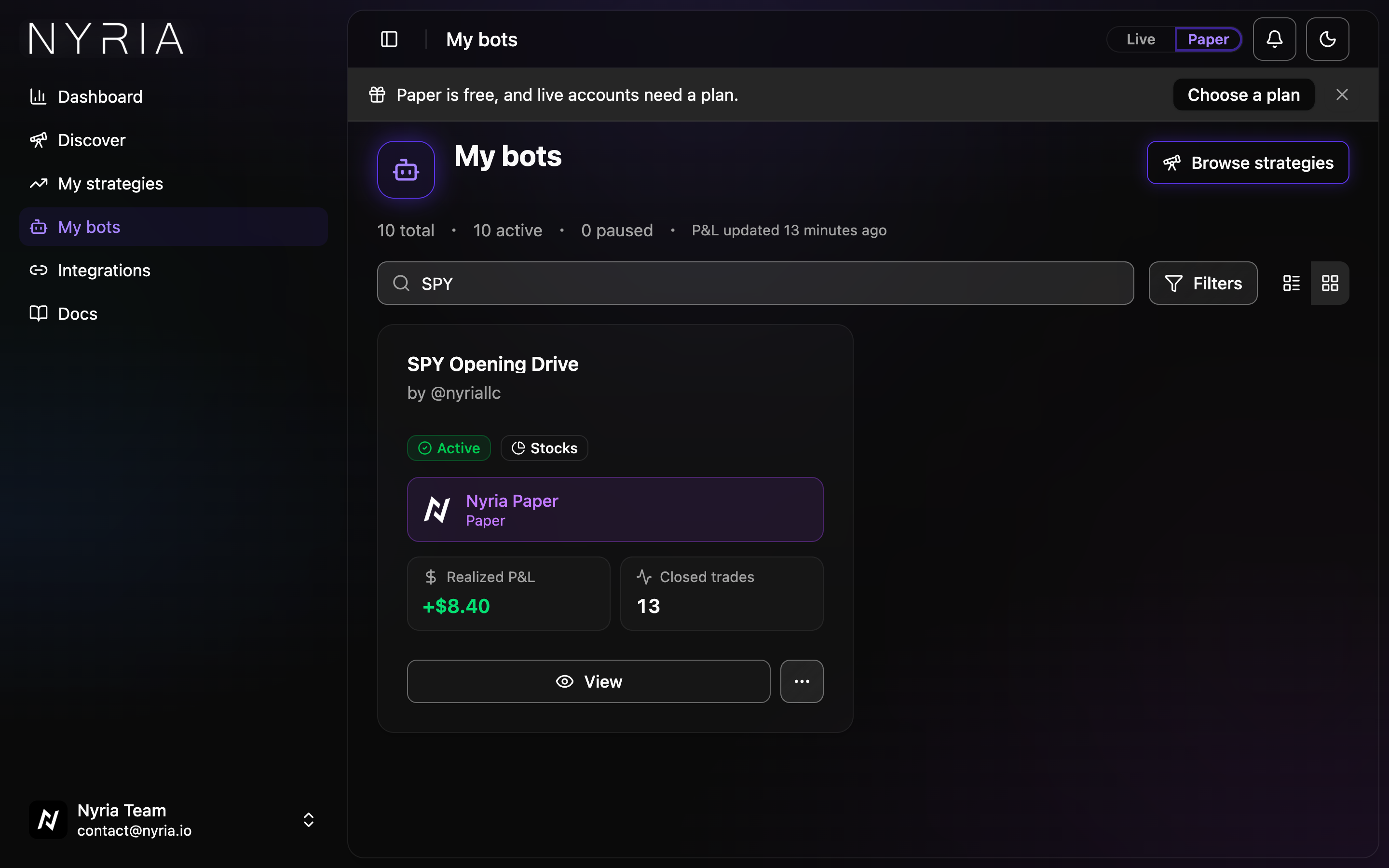The image size is (1389, 868).
Task: Switch to Live trading mode
Action: click(1141, 39)
